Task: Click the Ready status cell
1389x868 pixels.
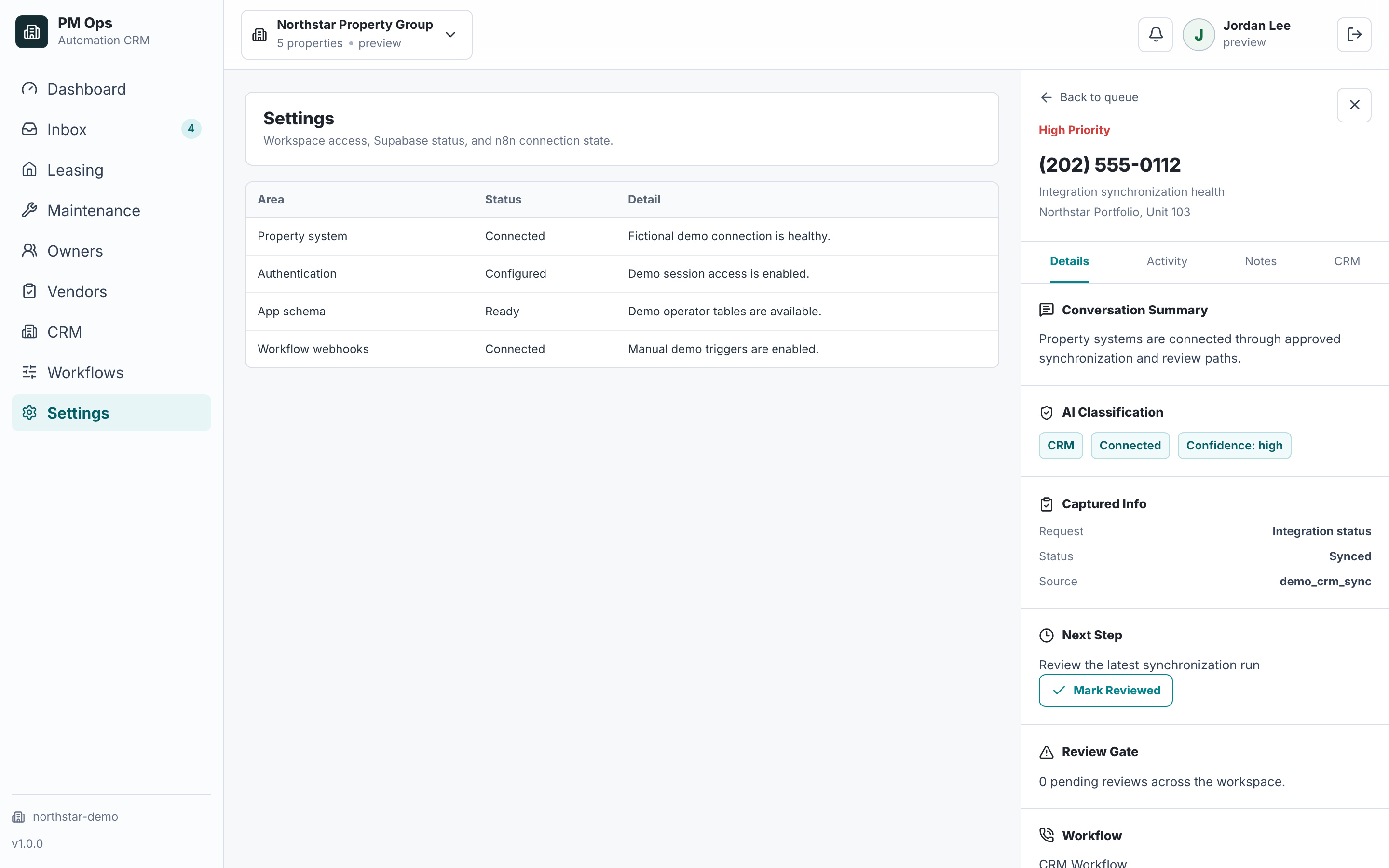Action: point(502,312)
